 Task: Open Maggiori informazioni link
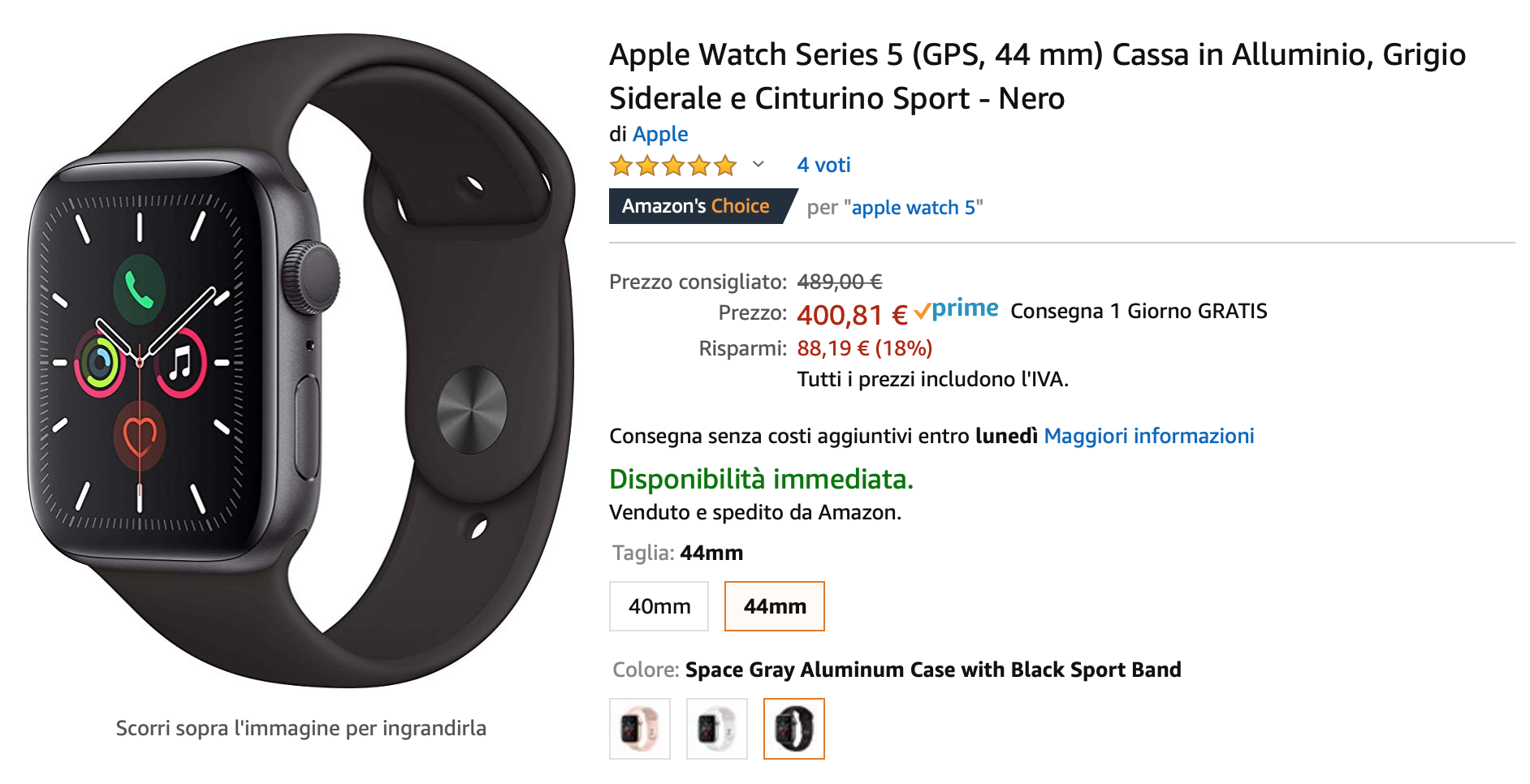point(1150,436)
